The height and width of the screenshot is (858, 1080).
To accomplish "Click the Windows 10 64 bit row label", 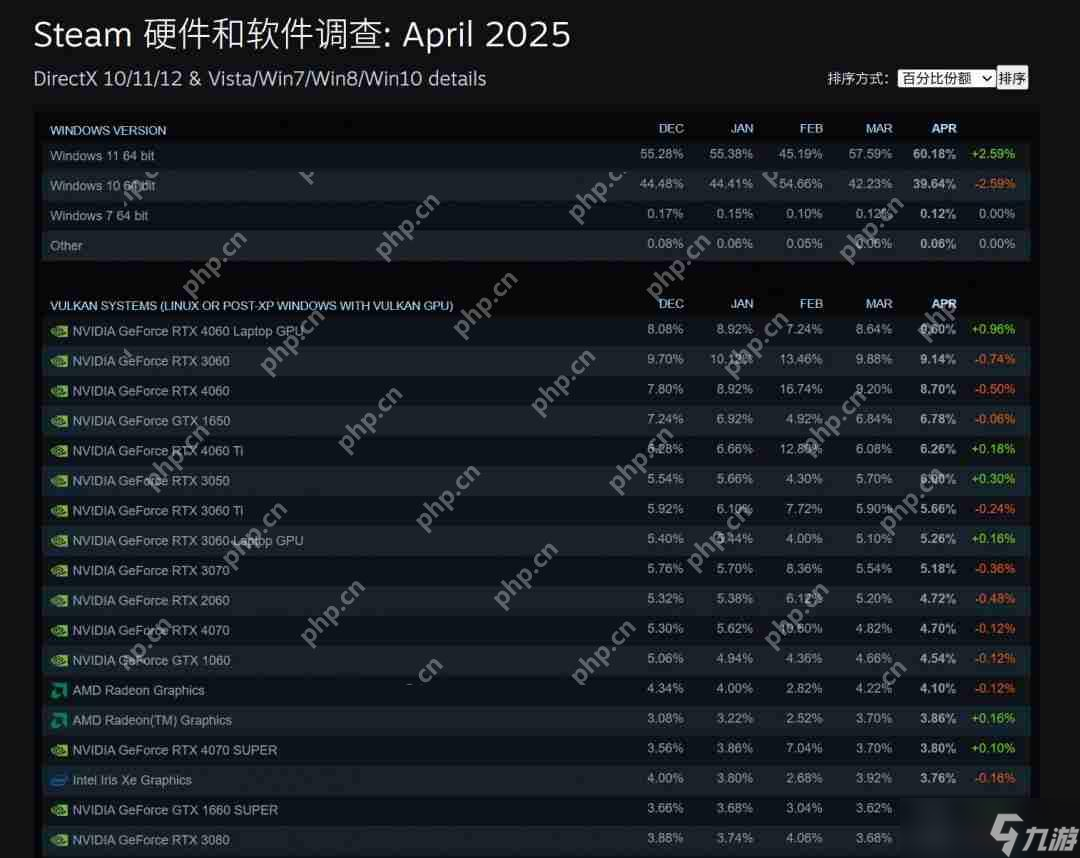I will pos(103,186).
